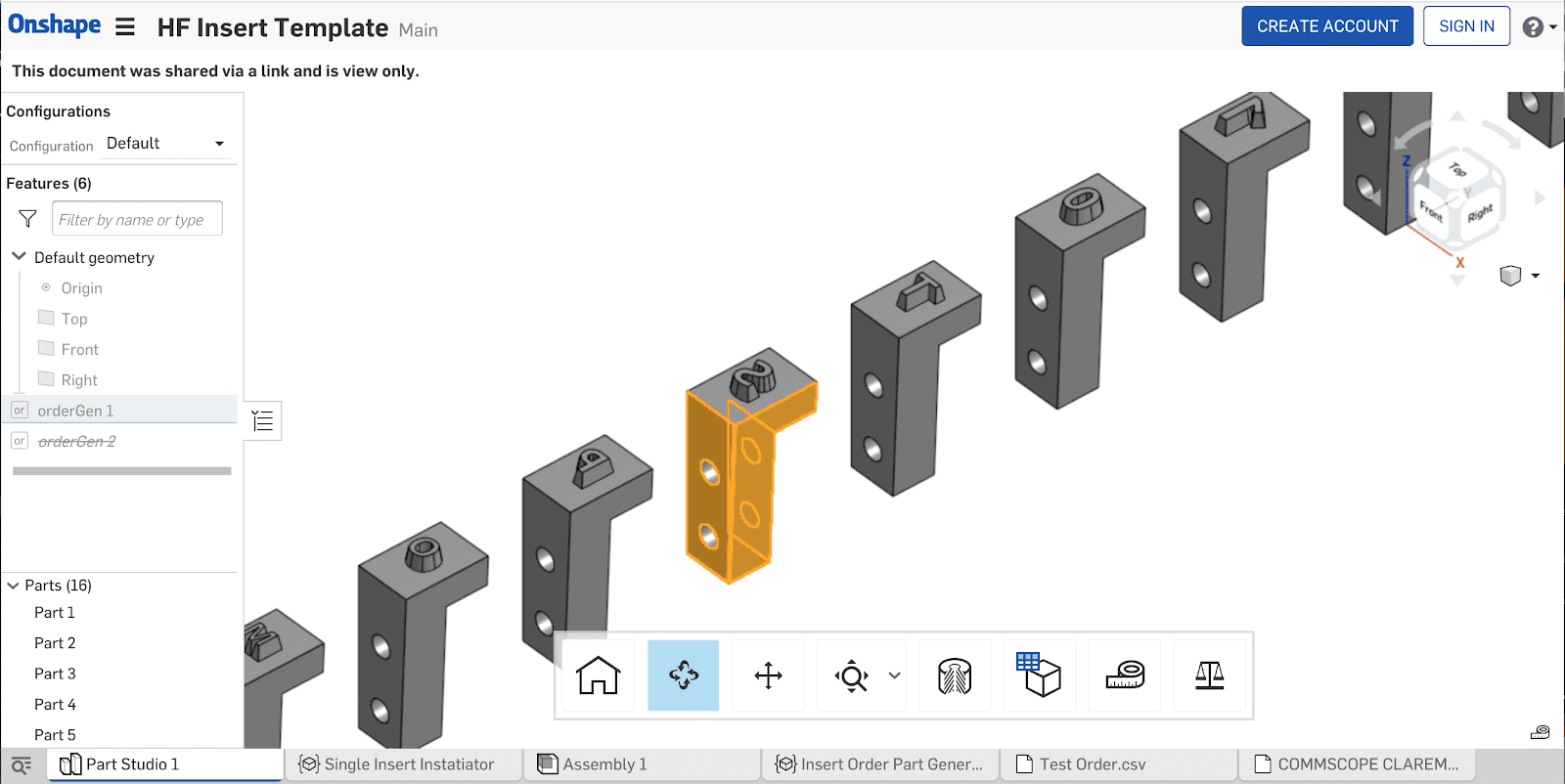Click the Create Account button
Viewport: 1565px width, 784px height.
1327,26
